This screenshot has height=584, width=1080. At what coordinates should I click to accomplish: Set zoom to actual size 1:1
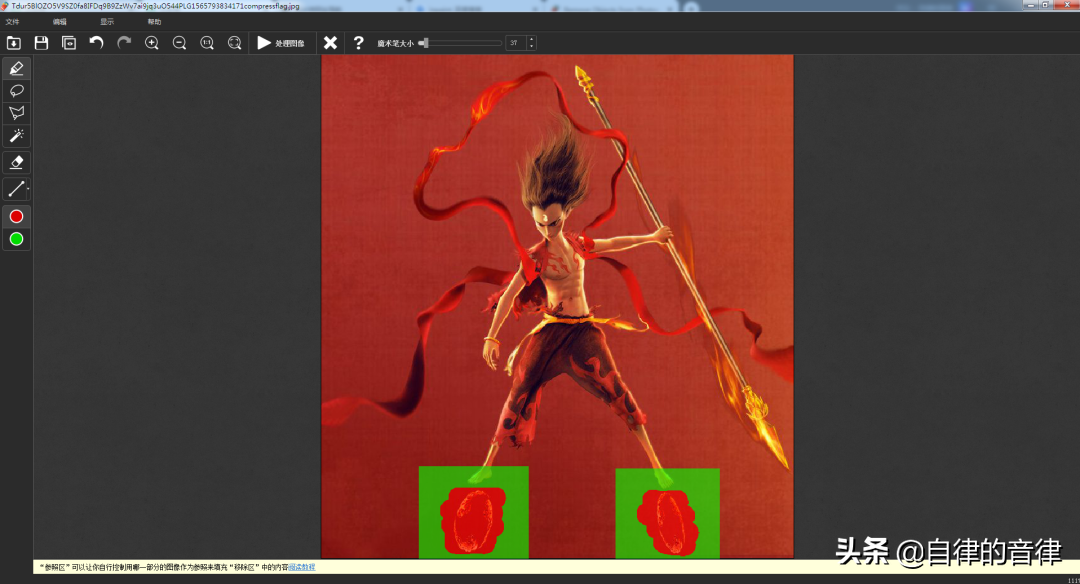[207, 43]
